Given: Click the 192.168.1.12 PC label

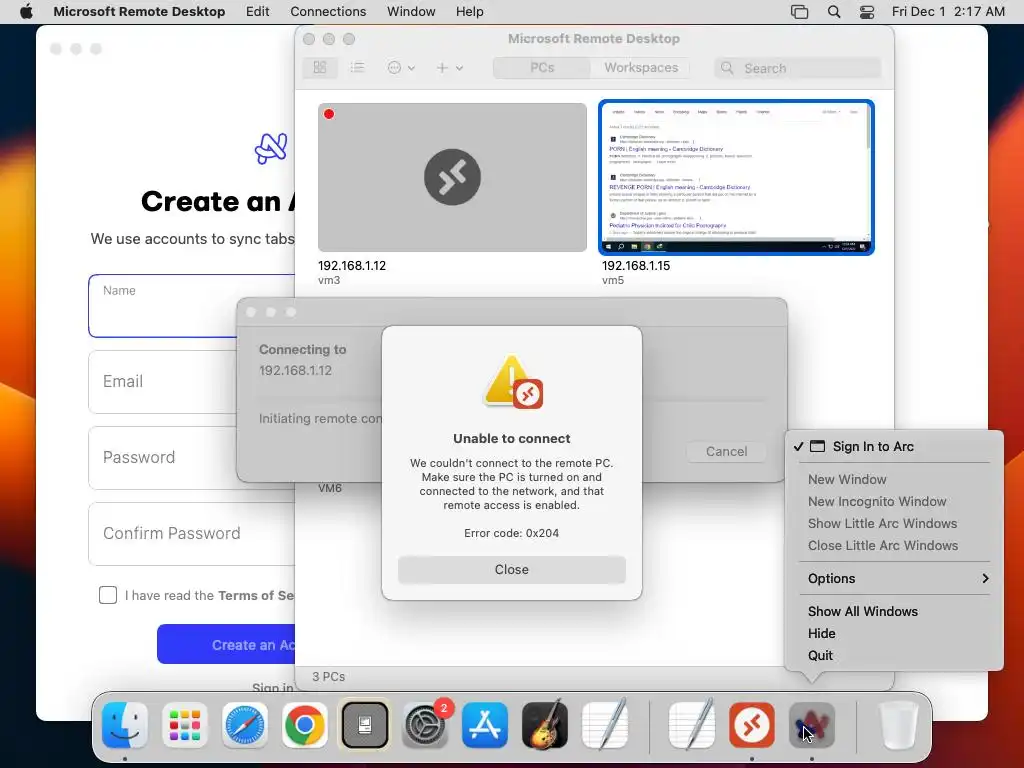Looking at the screenshot, I should point(352,266).
